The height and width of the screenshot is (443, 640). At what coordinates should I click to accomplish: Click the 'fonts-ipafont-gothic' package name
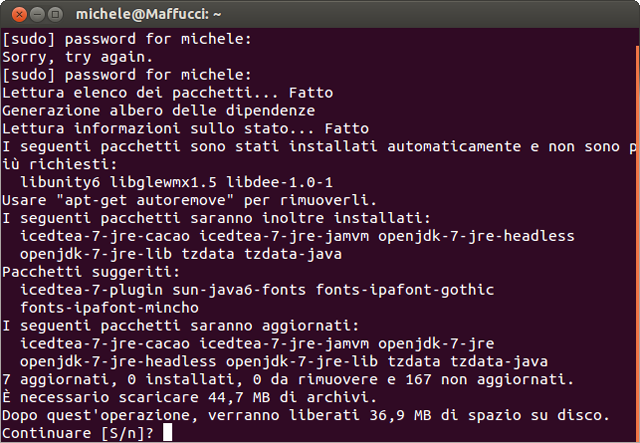(x=402, y=290)
